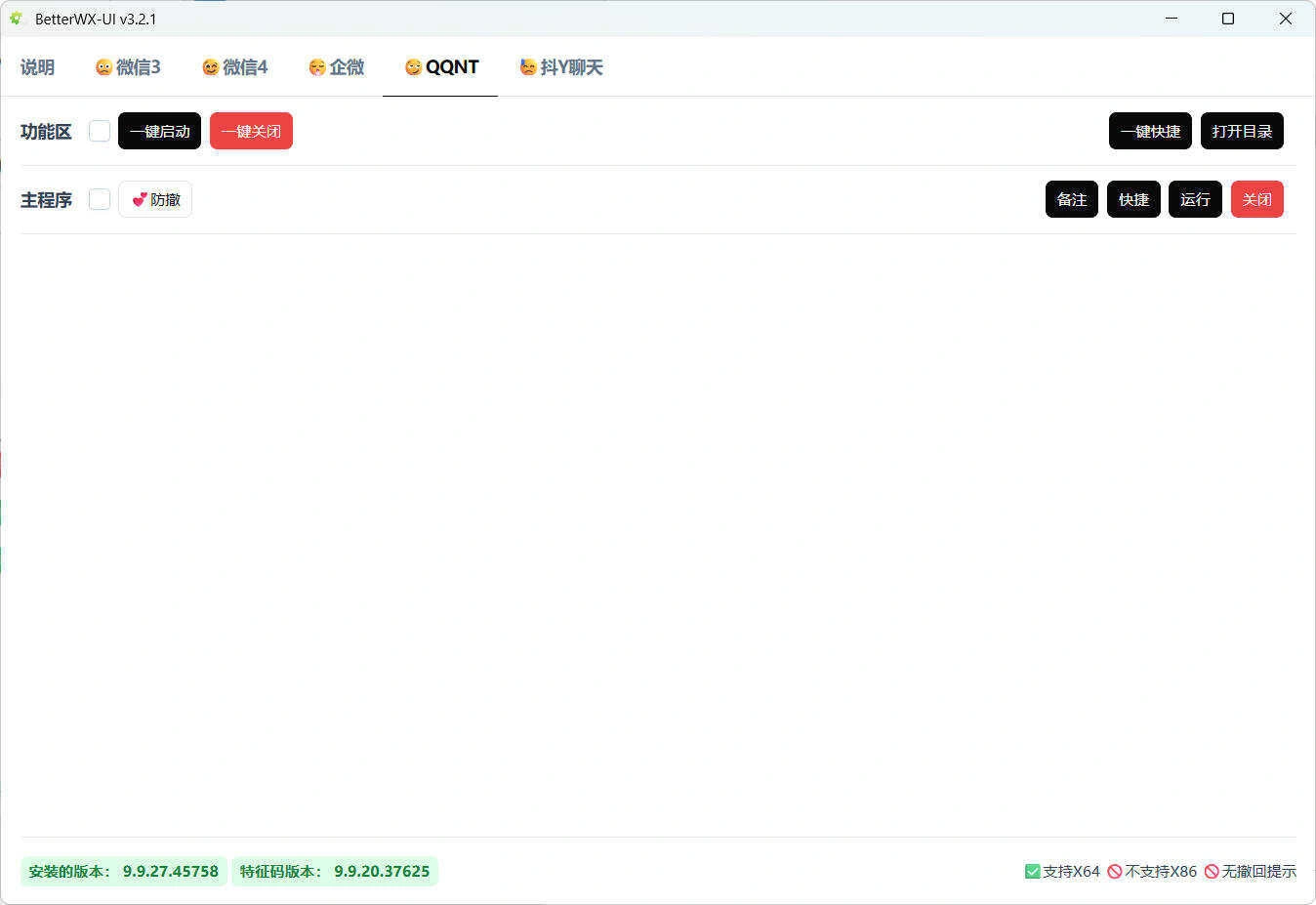
Task: Click the heart icon on 防撤 button
Action: pyautogui.click(x=139, y=199)
